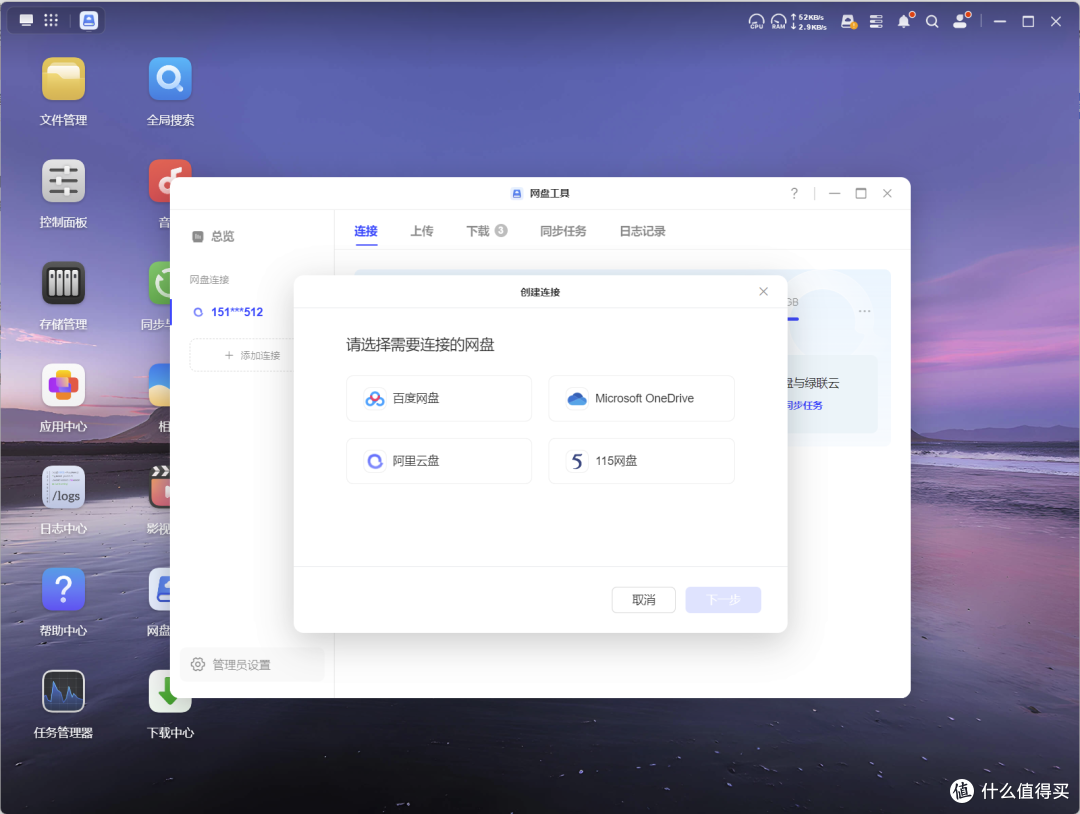The height and width of the screenshot is (814, 1080).
Task: Open the 日志中心 desktop icon
Action: [63, 487]
